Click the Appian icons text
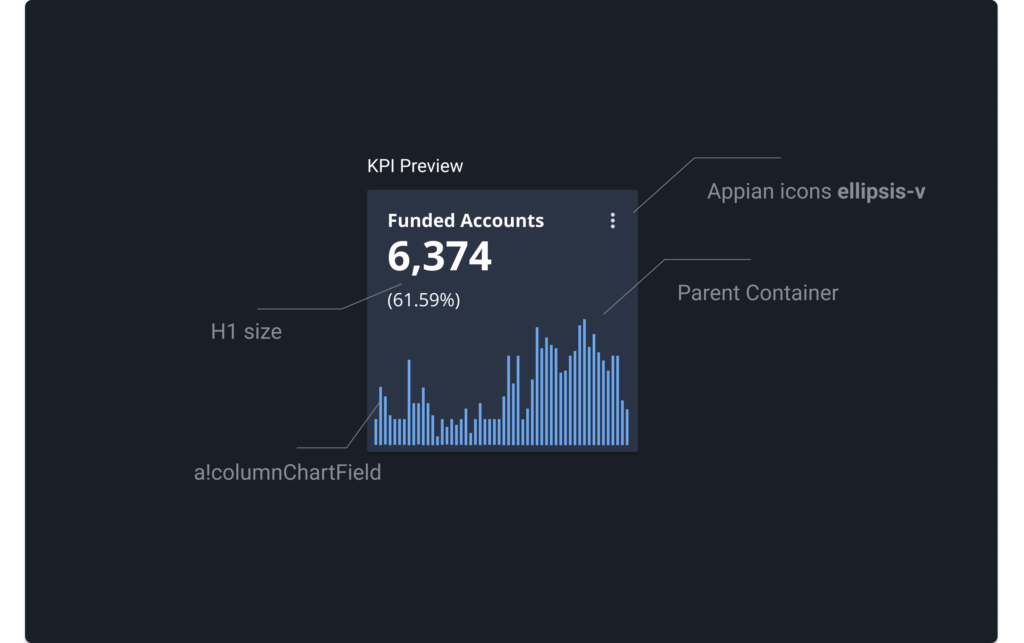Viewport: 1024px width, 643px height. point(769,191)
